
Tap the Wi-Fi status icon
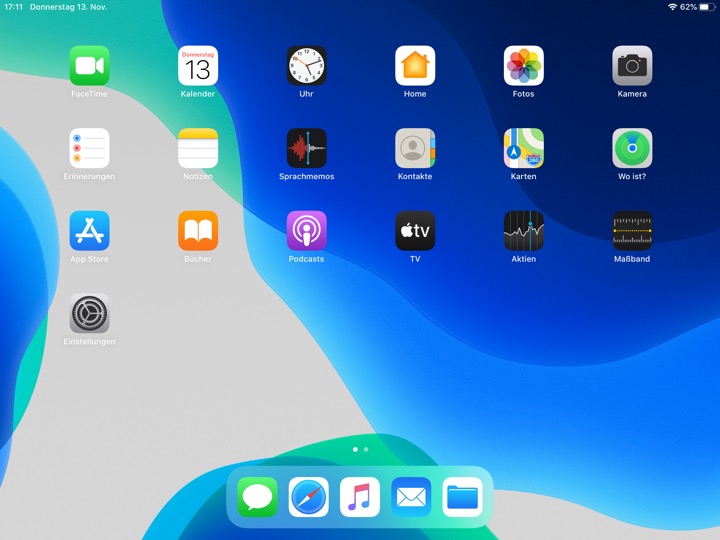click(673, 7)
